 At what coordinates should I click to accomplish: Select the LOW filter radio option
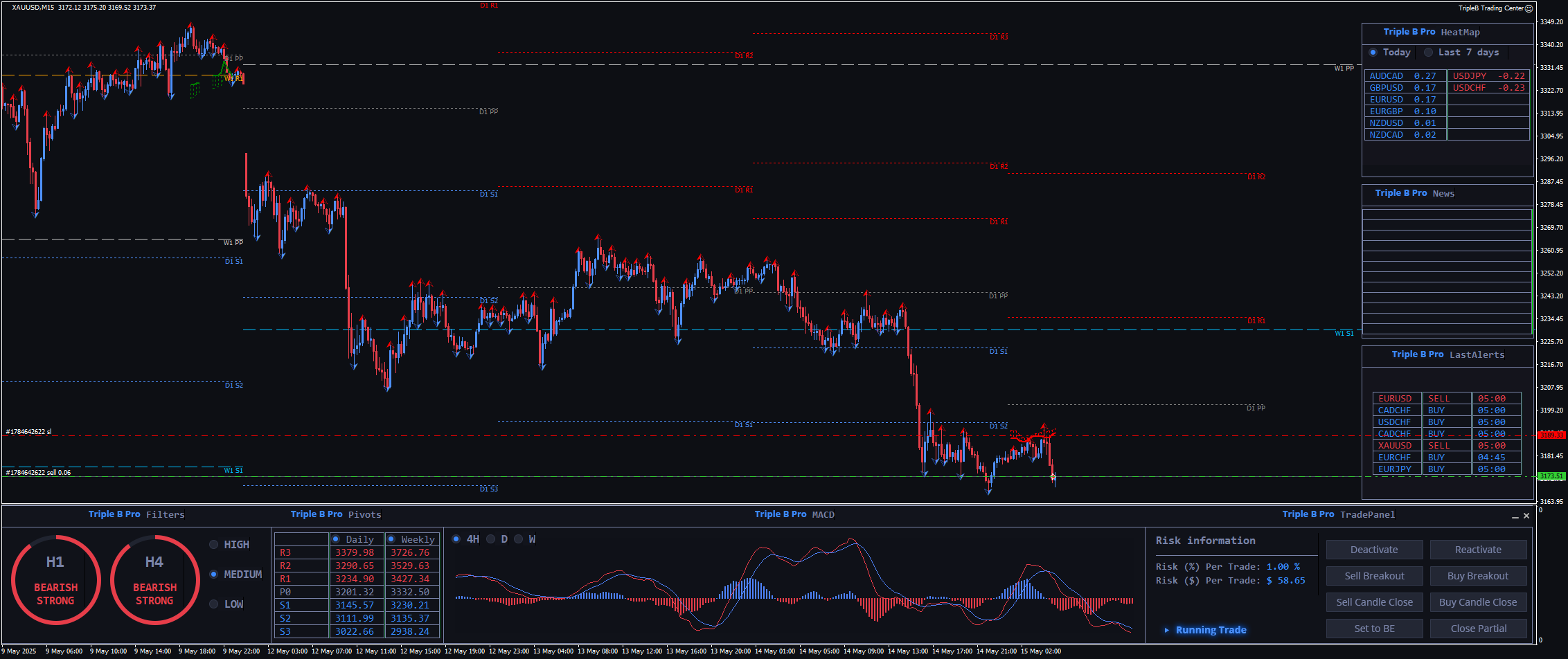(x=214, y=604)
